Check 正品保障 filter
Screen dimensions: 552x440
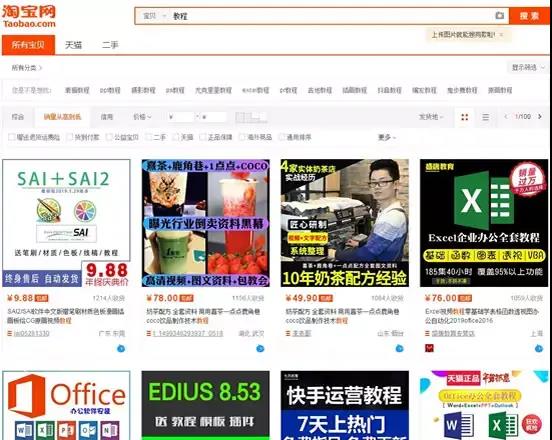(203, 137)
